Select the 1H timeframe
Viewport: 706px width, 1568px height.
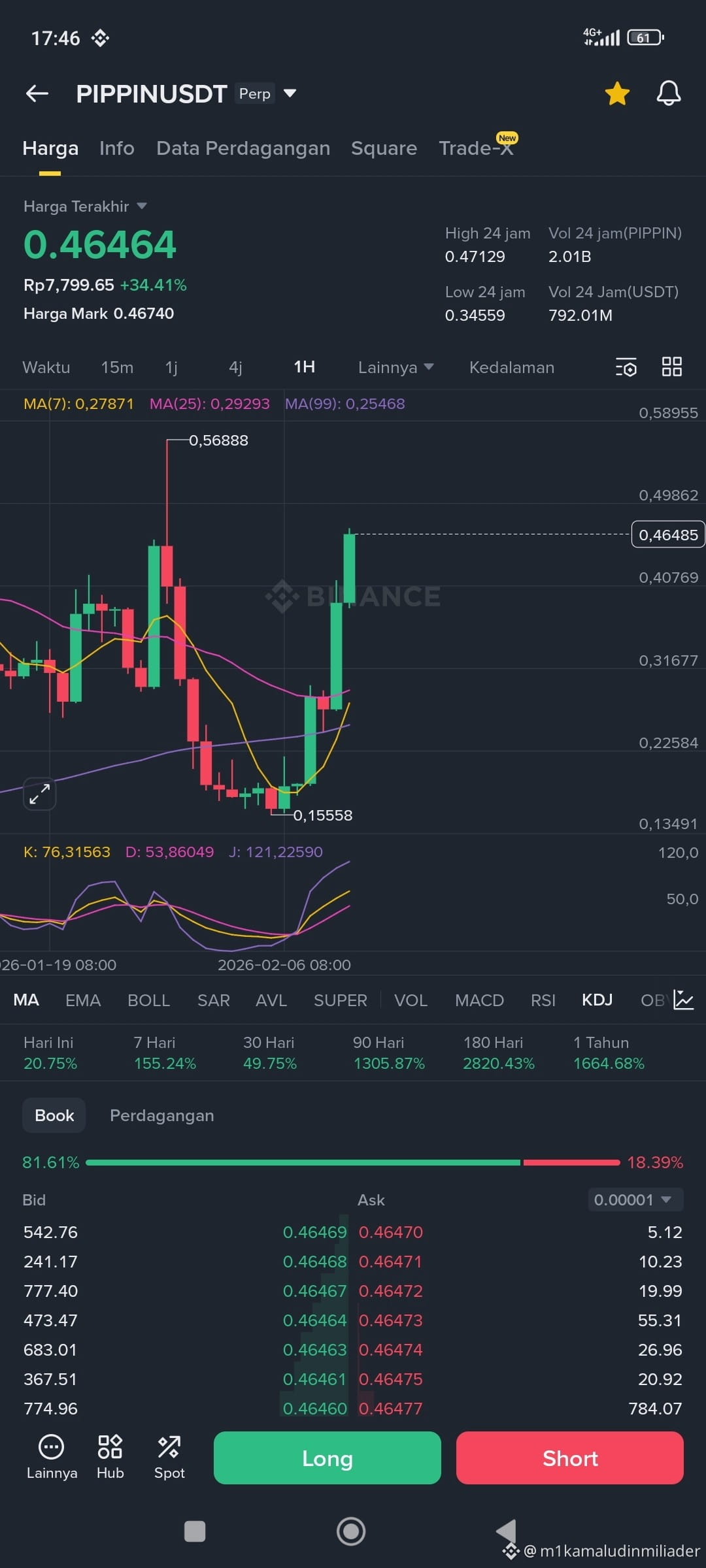tap(305, 367)
